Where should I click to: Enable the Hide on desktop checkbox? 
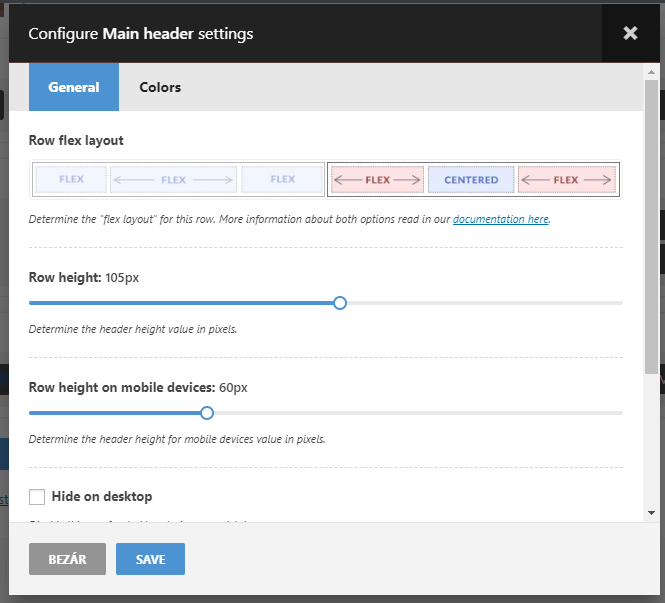(x=38, y=496)
